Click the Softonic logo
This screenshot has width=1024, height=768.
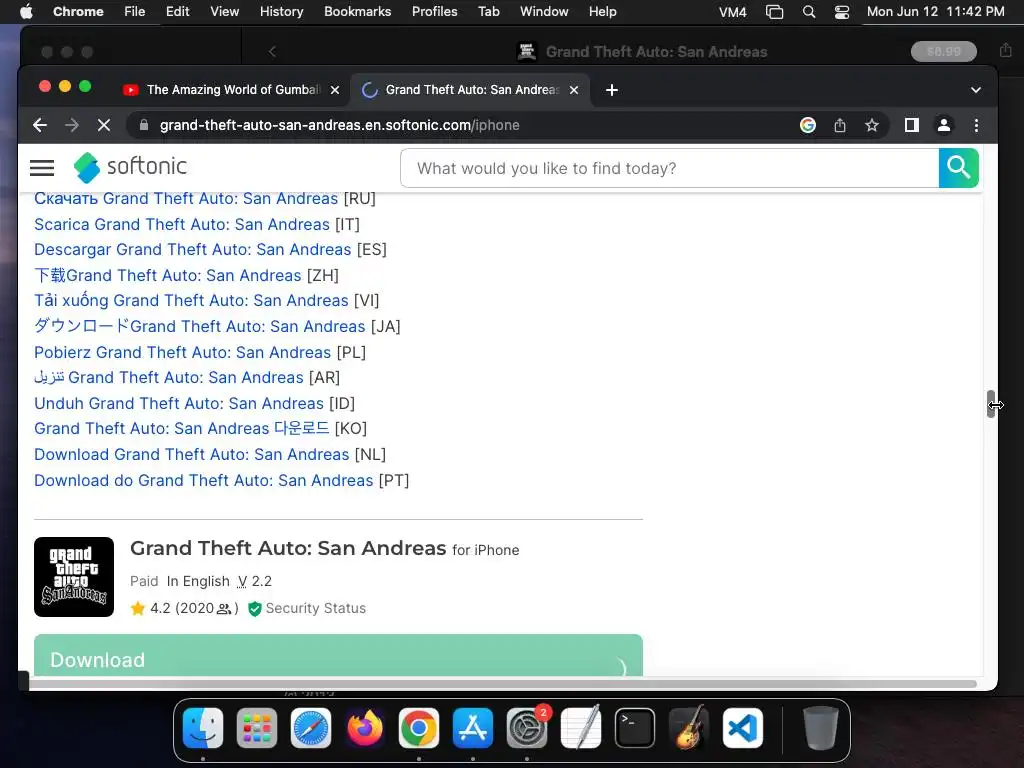(130, 167)
